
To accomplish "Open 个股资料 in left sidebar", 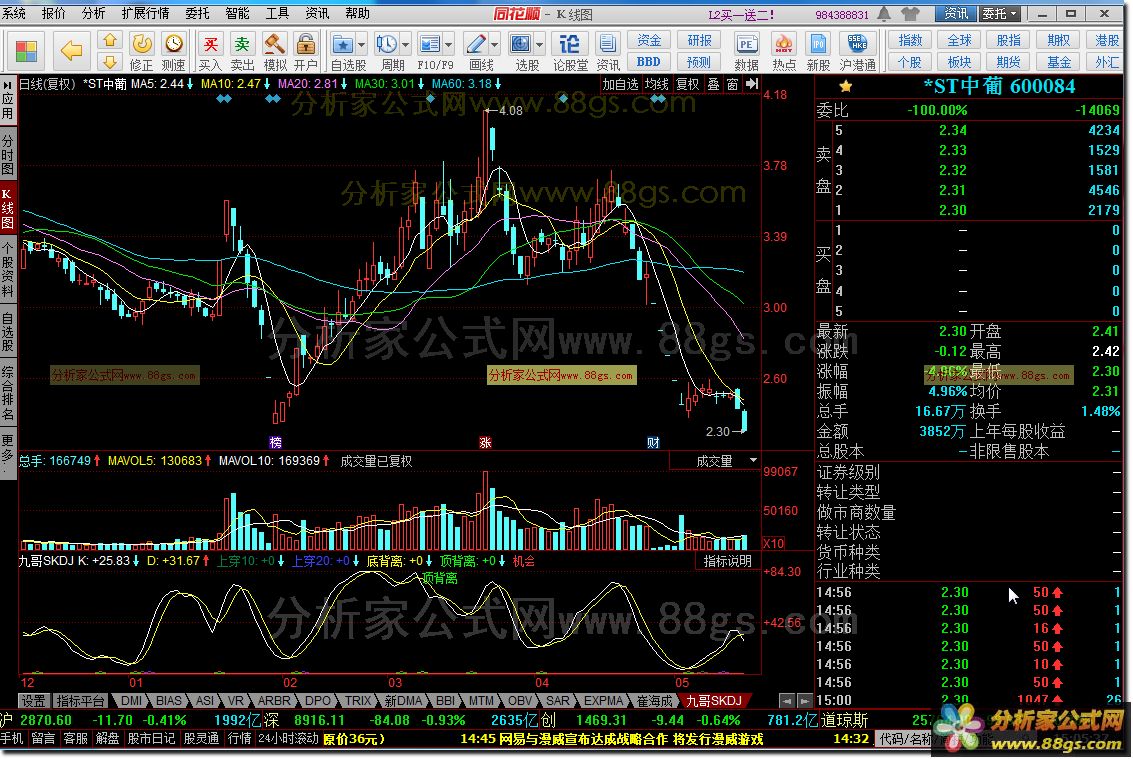I will click(8, 270).
